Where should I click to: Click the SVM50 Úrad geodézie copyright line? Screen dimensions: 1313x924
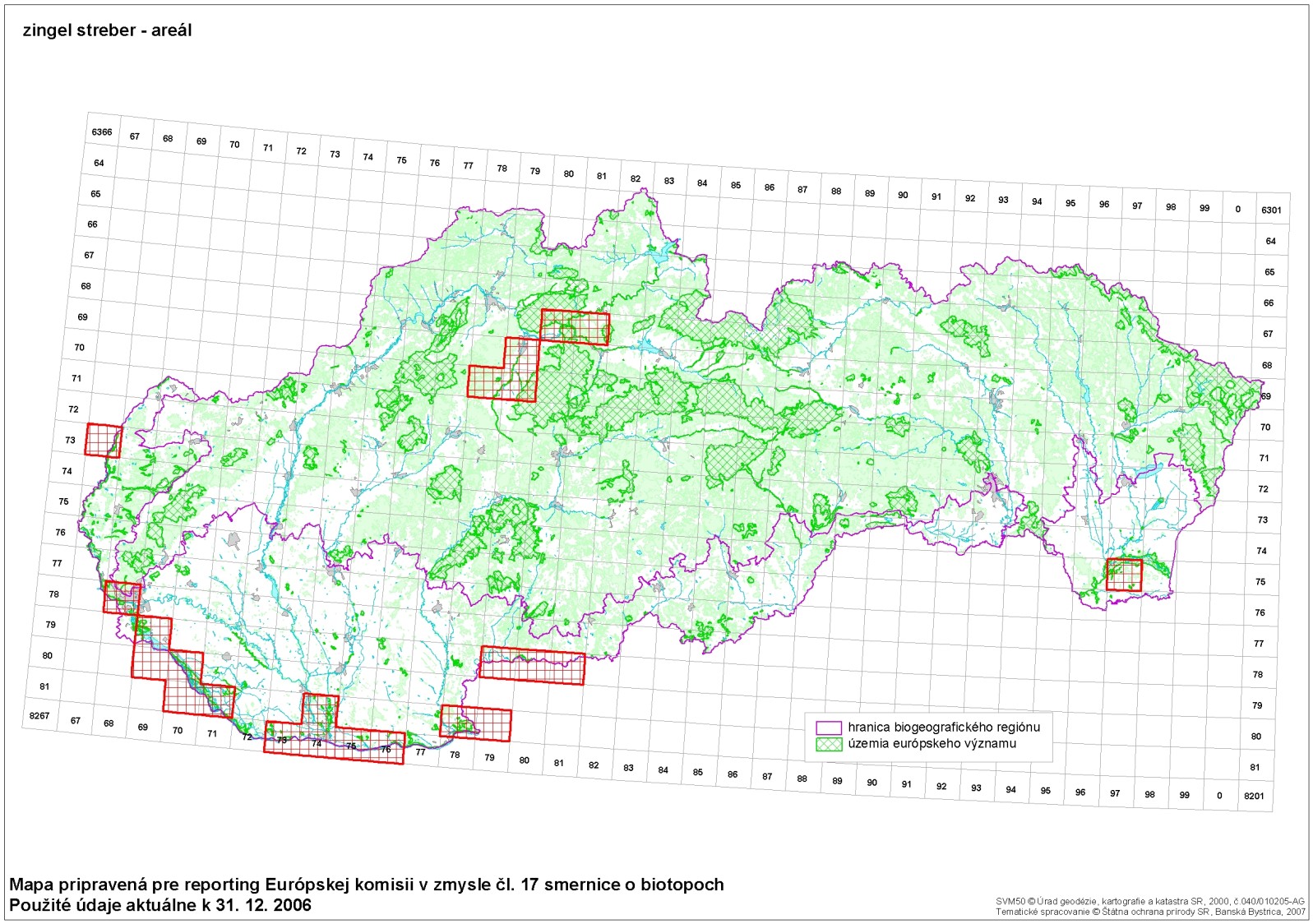point(1149,901)
